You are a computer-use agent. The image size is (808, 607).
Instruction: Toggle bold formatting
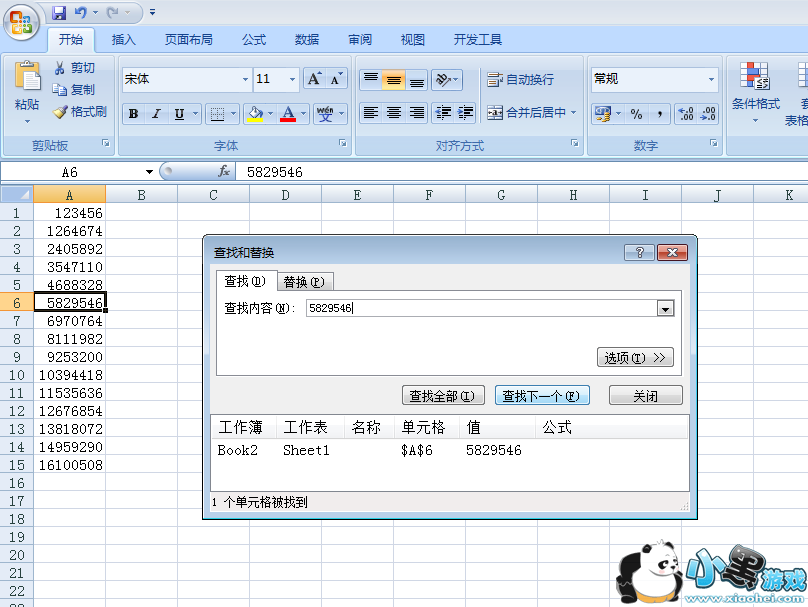click(133, 114)
